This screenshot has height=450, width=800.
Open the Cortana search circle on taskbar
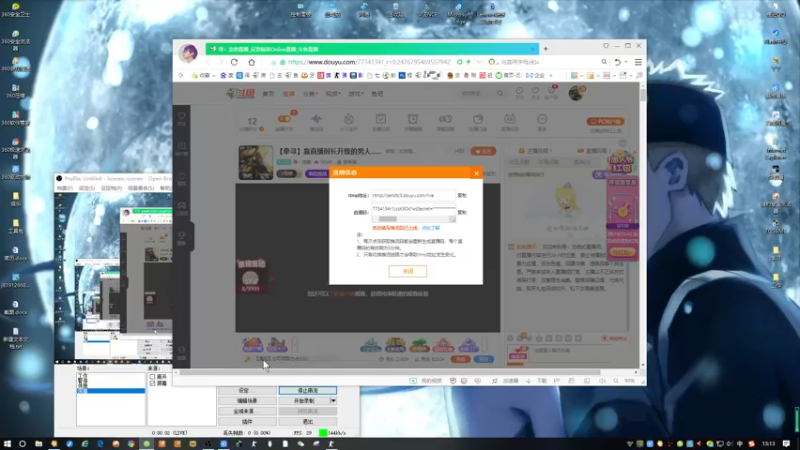tap(22, 444)
